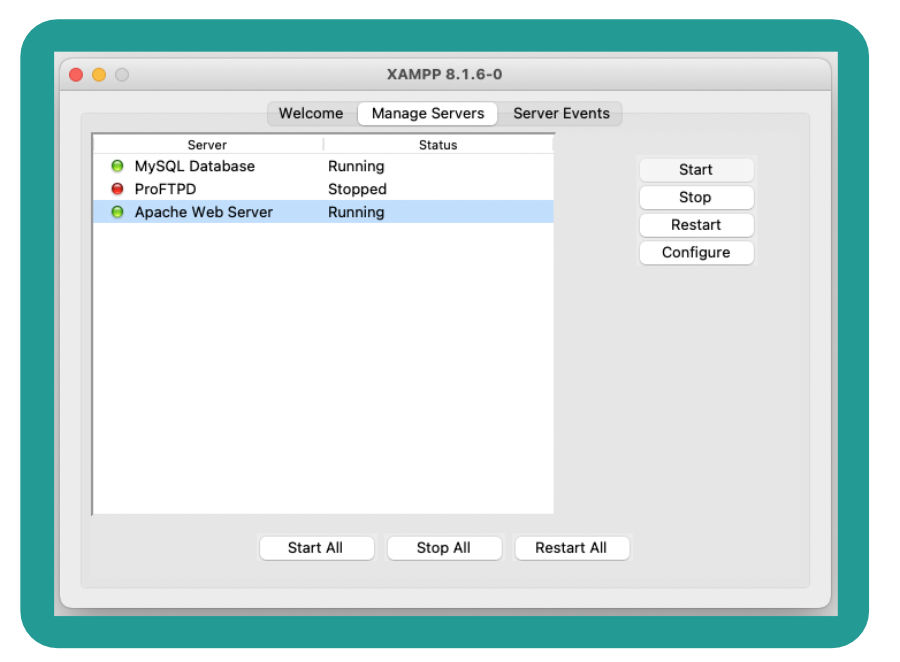Open Configure for the selected server
900x662 pixels.
696,253
